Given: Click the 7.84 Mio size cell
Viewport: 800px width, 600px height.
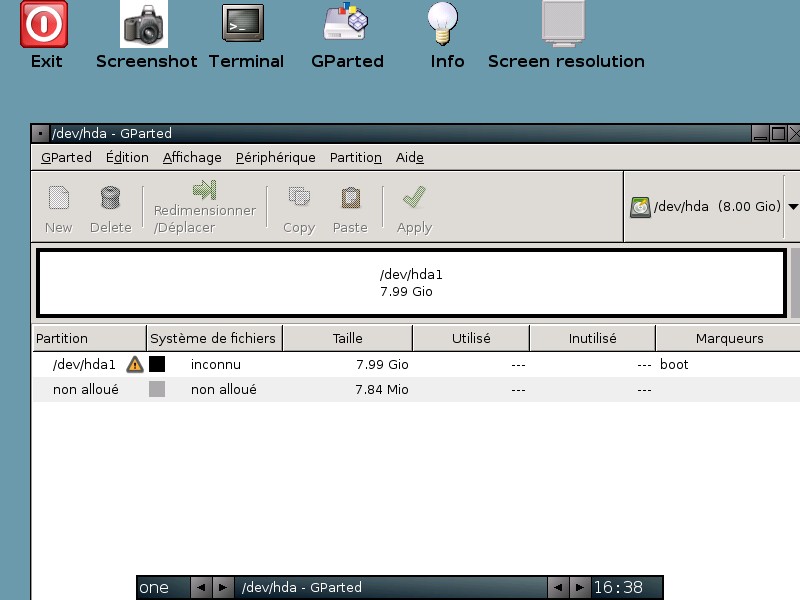Looking at the screenshot, I should (382, 389).
